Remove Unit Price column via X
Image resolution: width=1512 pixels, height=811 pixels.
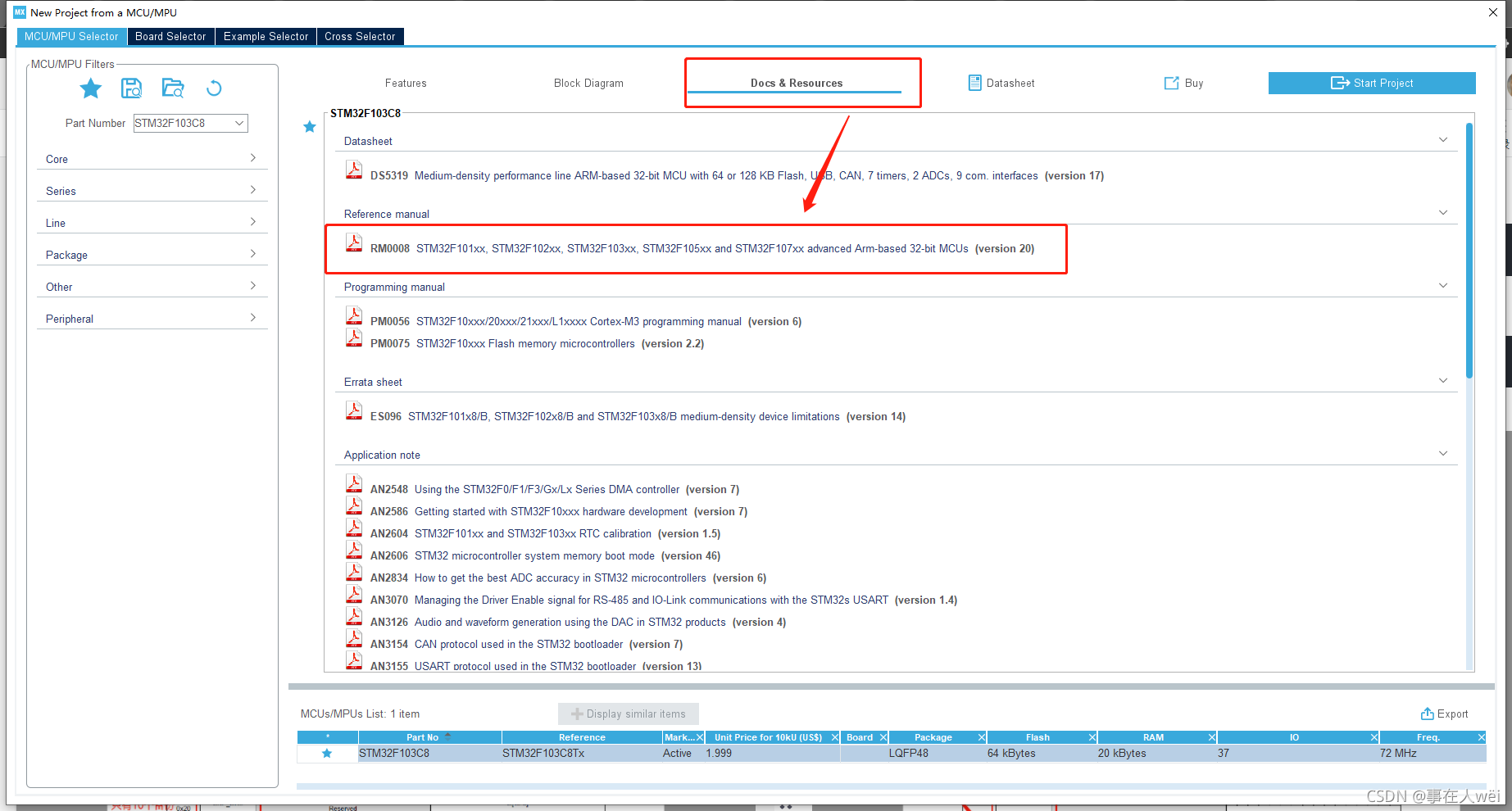pos(835,737)
